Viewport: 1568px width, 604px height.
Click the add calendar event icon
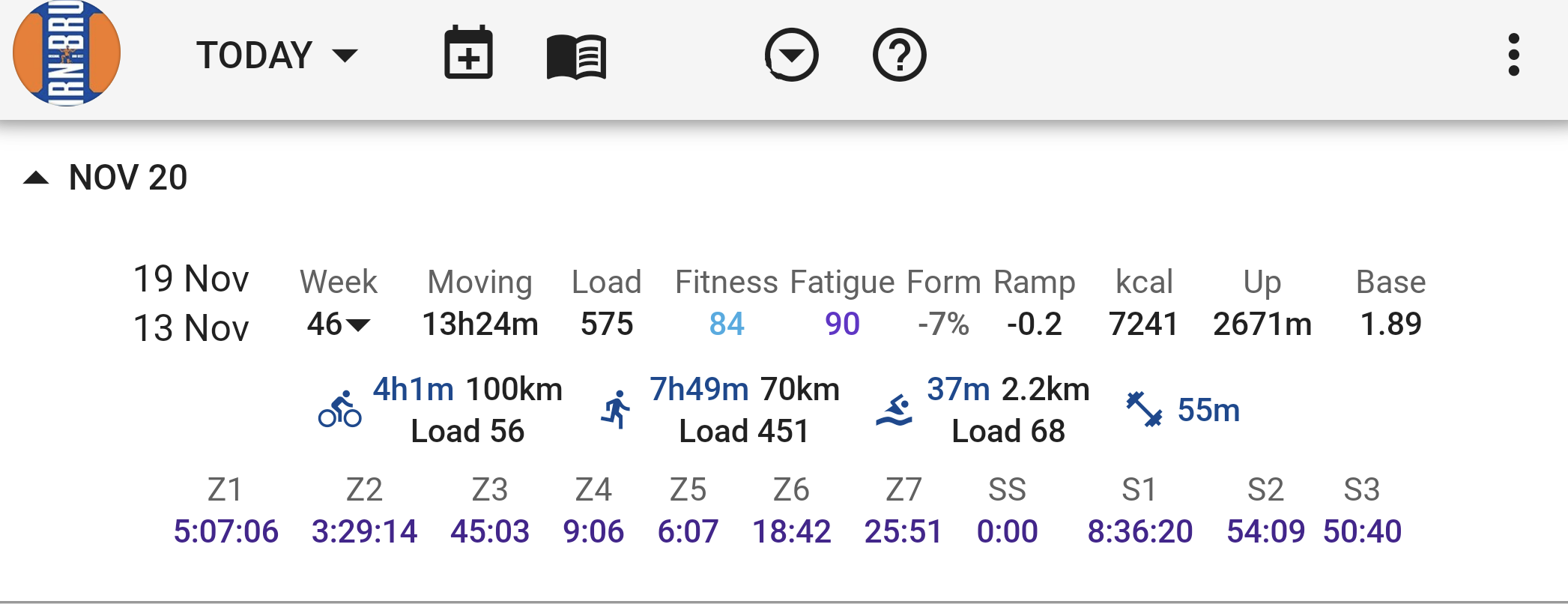point(468,53)
